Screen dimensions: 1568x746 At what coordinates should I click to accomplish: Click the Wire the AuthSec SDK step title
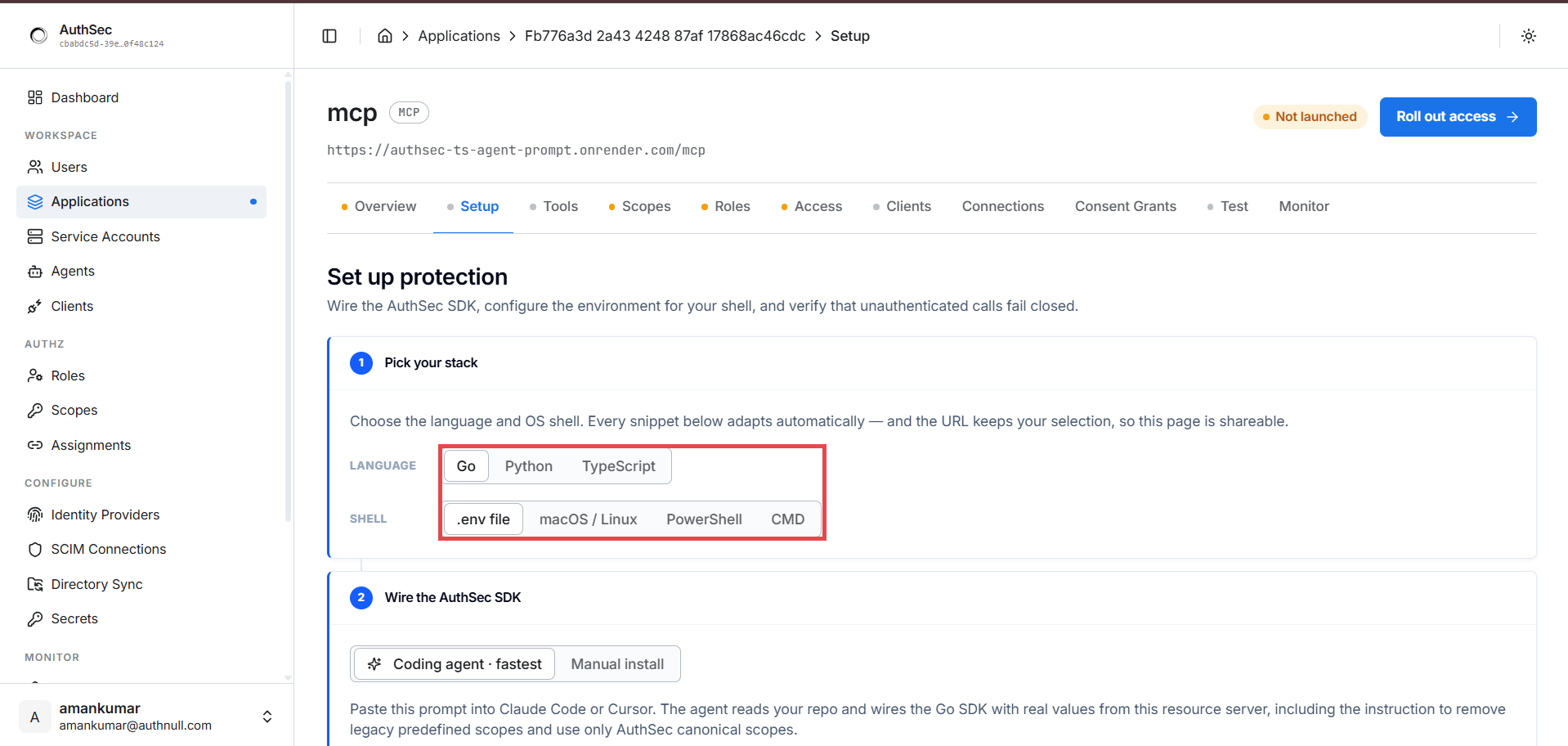453,598
